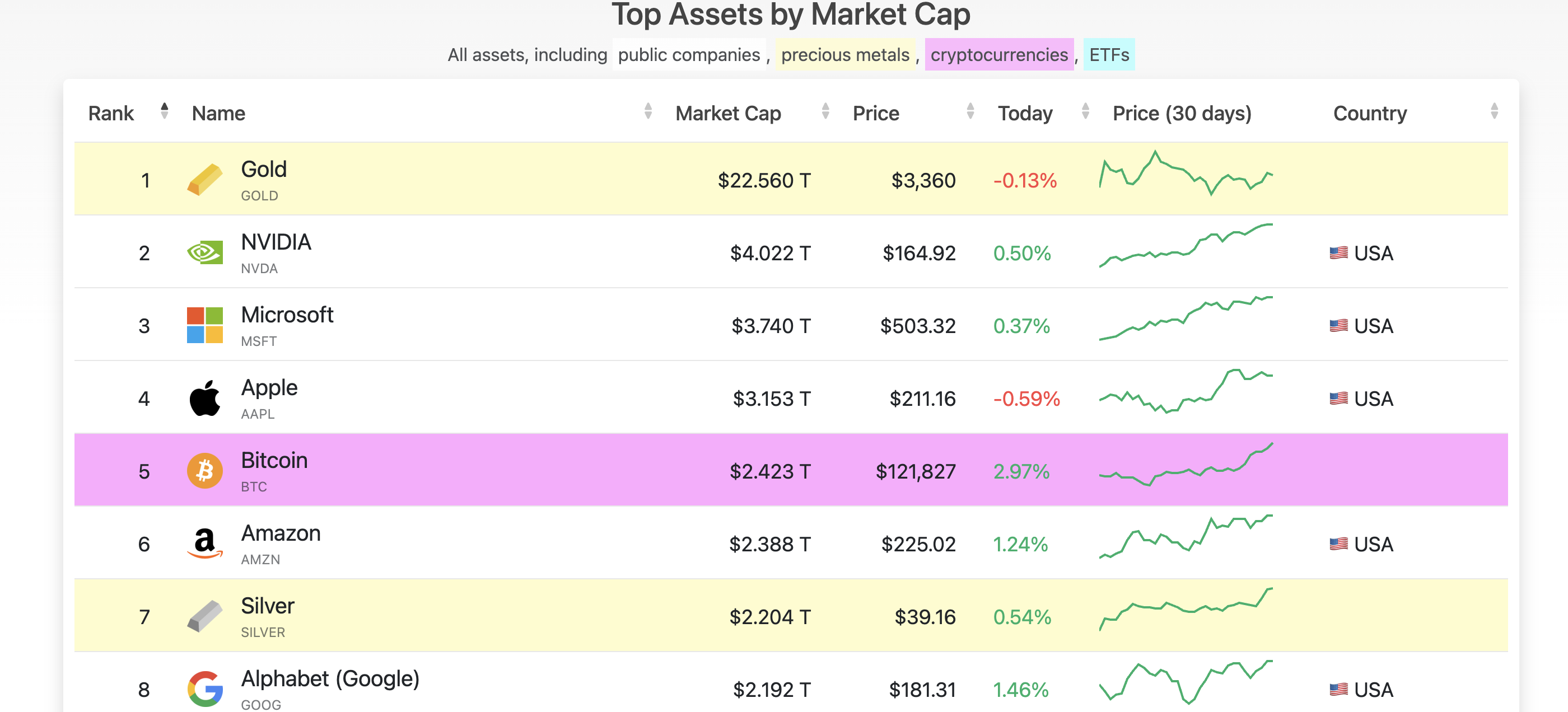Open the Silver asset page

[x=267, y=606]
